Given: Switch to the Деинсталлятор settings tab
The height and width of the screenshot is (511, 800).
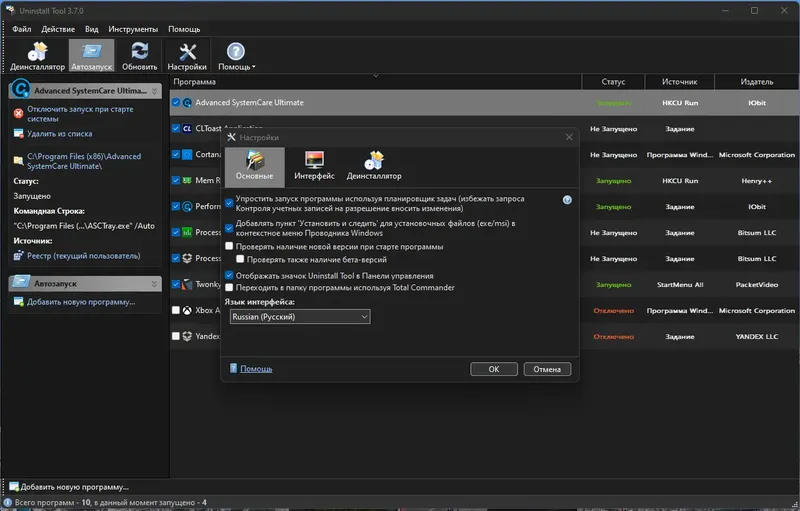Looking at the screenshot, I should [374, 167].
